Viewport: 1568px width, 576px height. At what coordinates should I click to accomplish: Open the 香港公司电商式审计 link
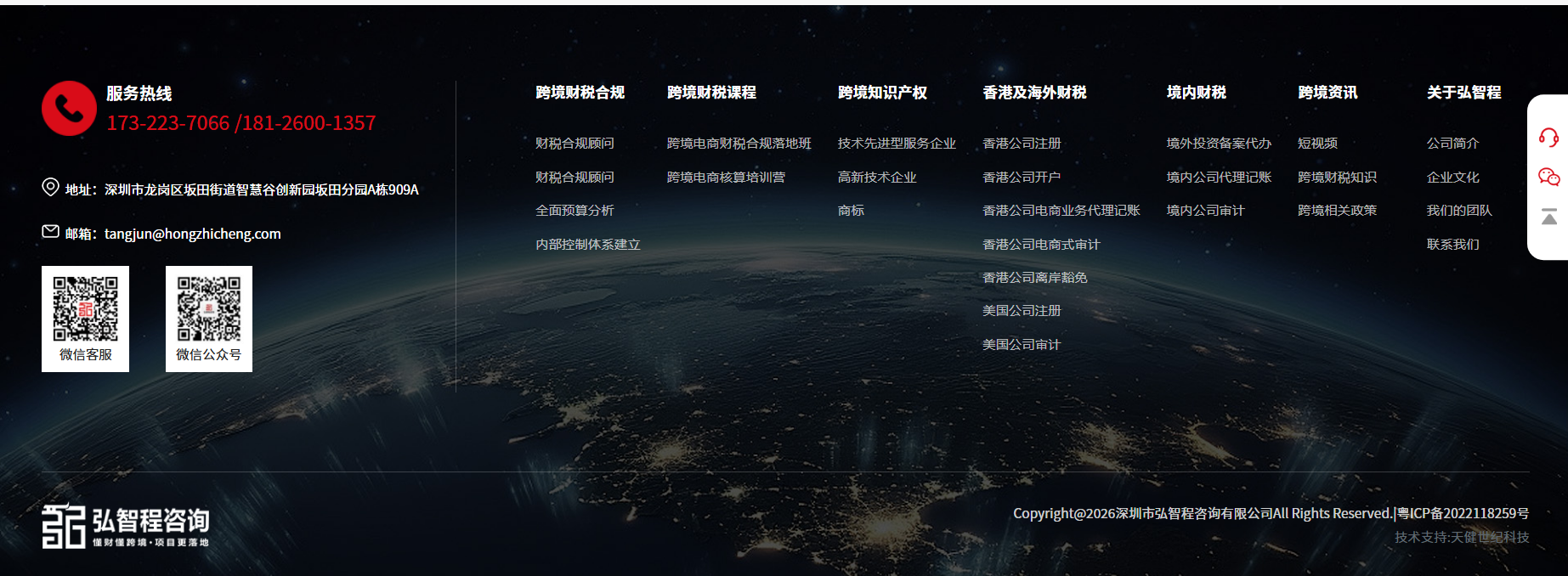[x=1041, y=245]
